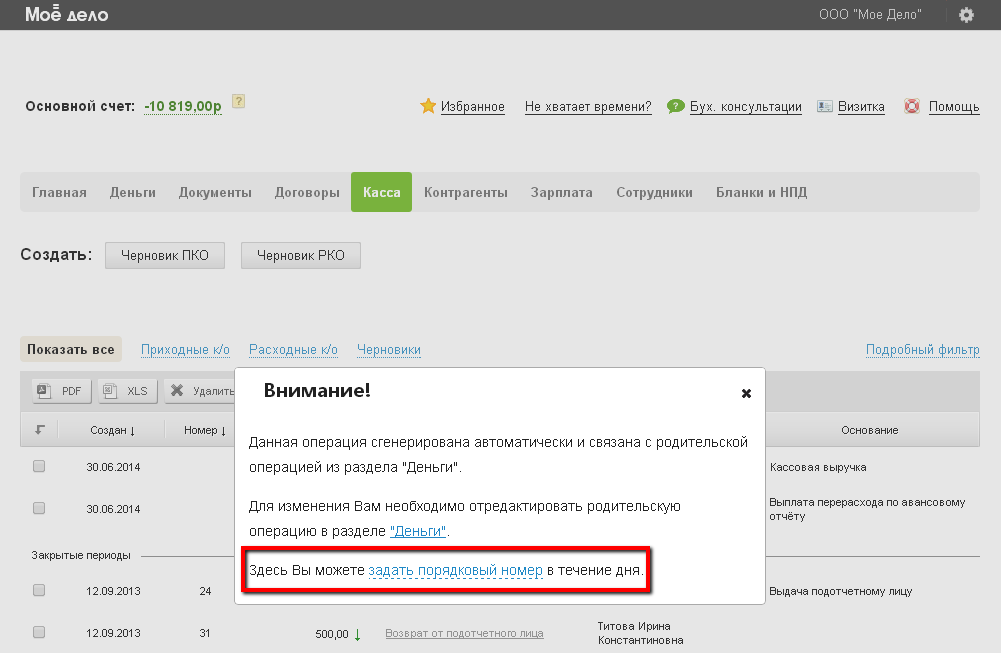Click the number 24 cell
Image resolution: width=1001 pixels, height=653 pixels.
click(x=205, y=591)
